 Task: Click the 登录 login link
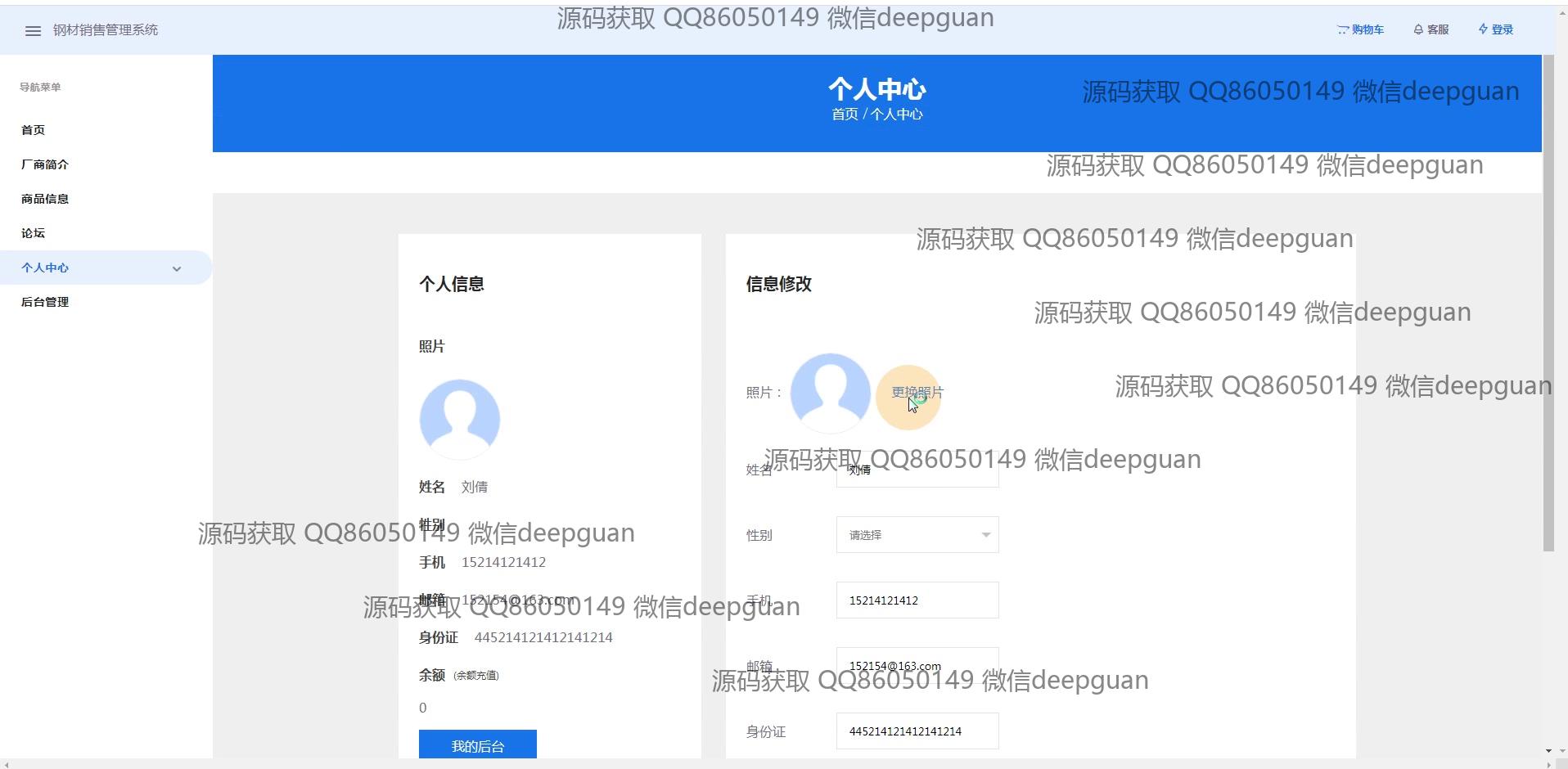point(1495,29)
